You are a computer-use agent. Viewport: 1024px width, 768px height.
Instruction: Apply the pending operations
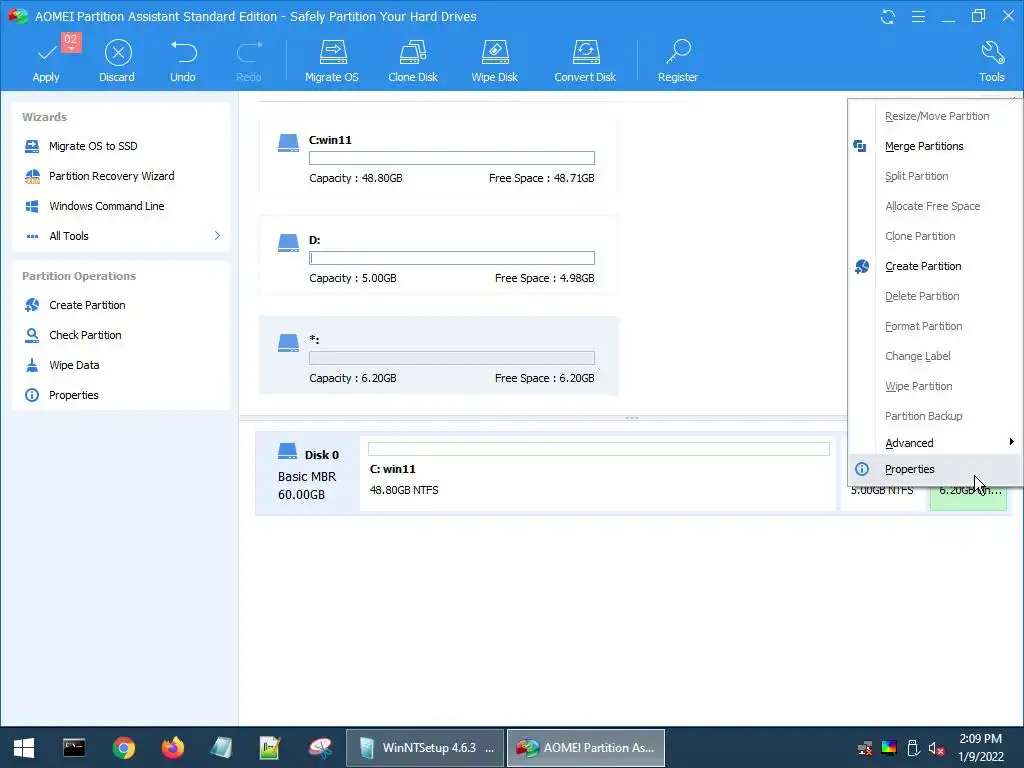[x=46, y=62]
